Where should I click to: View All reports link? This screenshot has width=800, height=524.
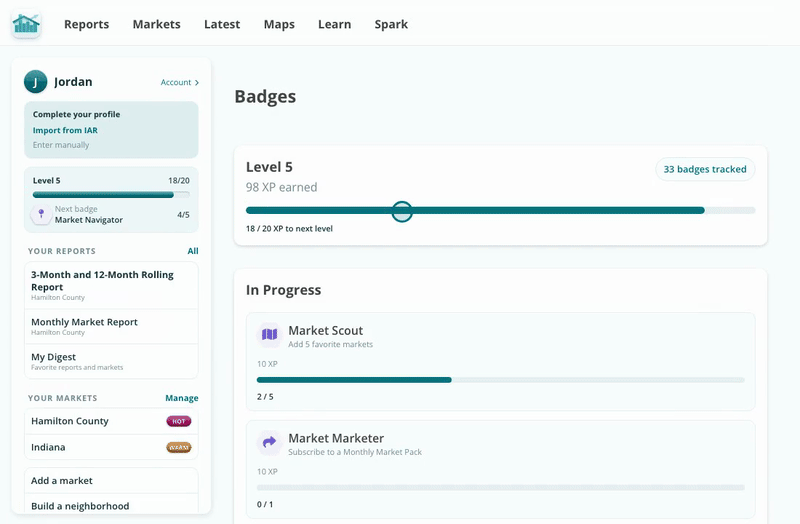(x=193, y=251)
